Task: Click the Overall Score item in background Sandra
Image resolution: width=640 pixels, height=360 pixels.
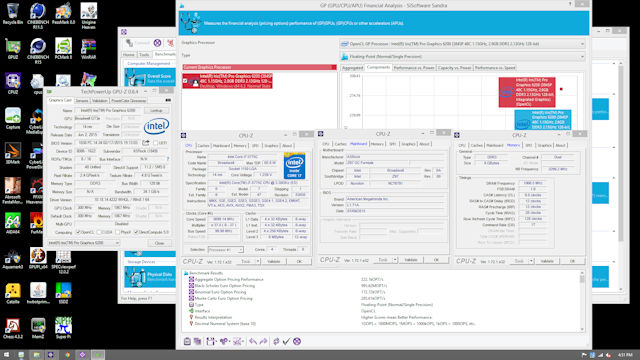Action: pyautogui.click(x=150, y=77)
